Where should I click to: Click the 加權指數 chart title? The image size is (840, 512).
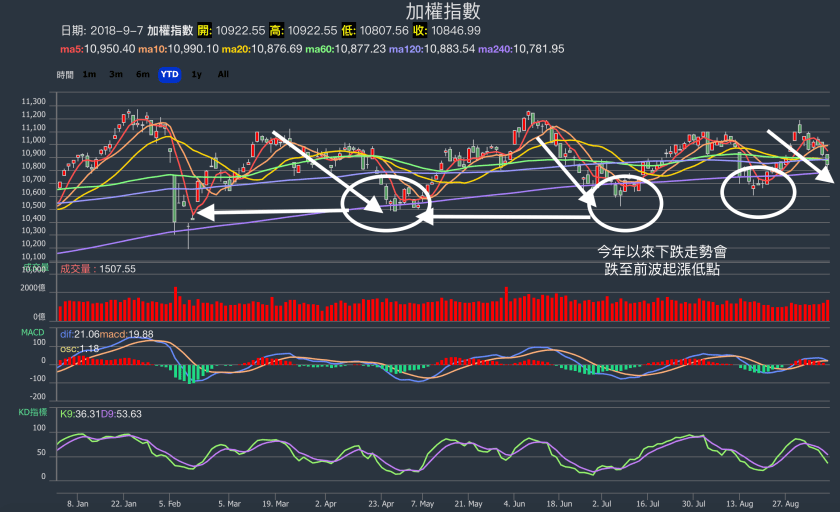click(x=442, y=12)
